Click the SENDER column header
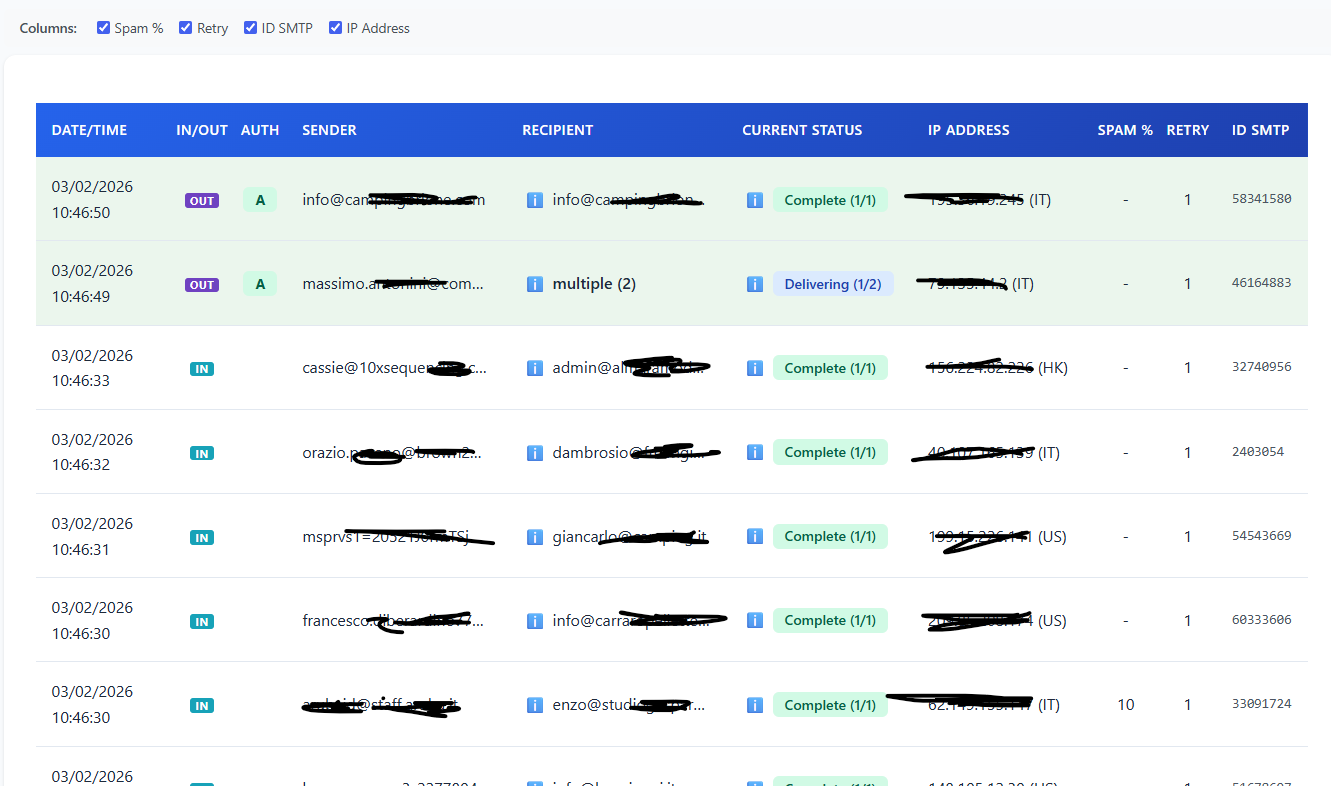This screenshot has height=786, width=1331. coord(329,130)
